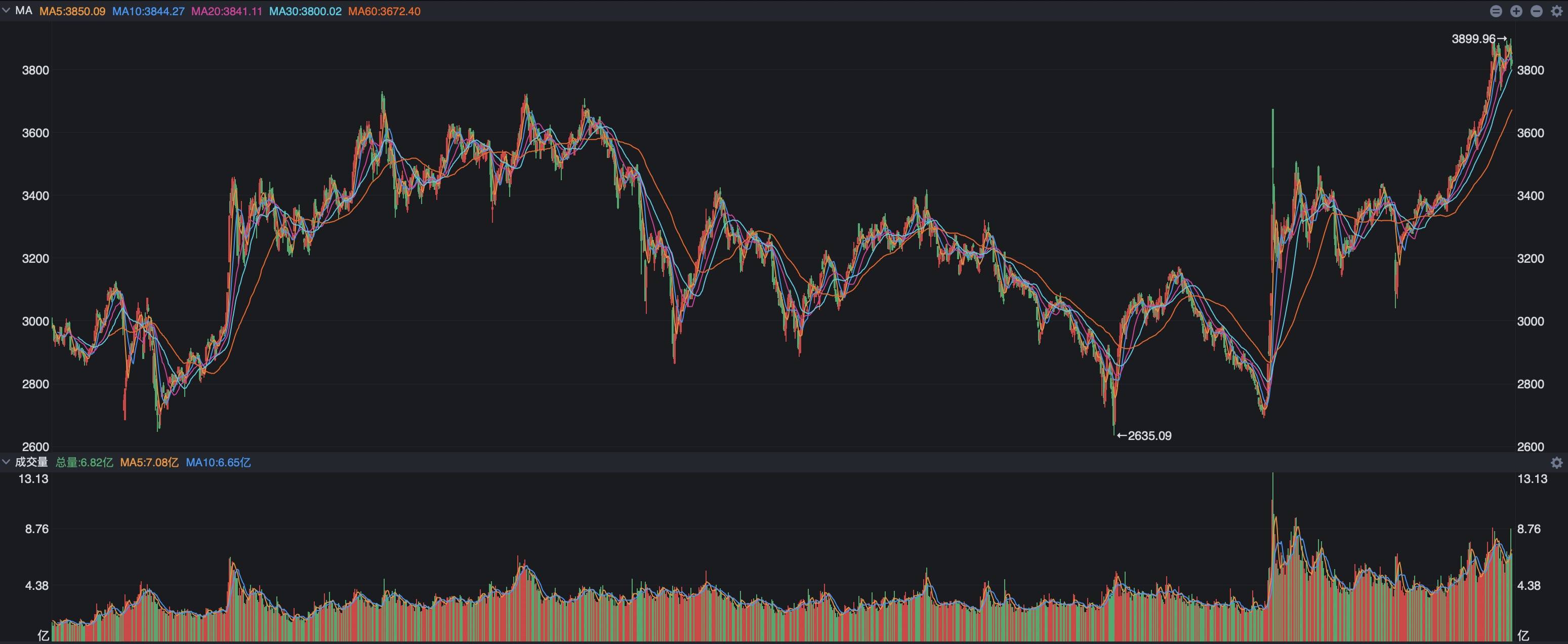Open MA indicator settings gear

(x=1556, y=12)
